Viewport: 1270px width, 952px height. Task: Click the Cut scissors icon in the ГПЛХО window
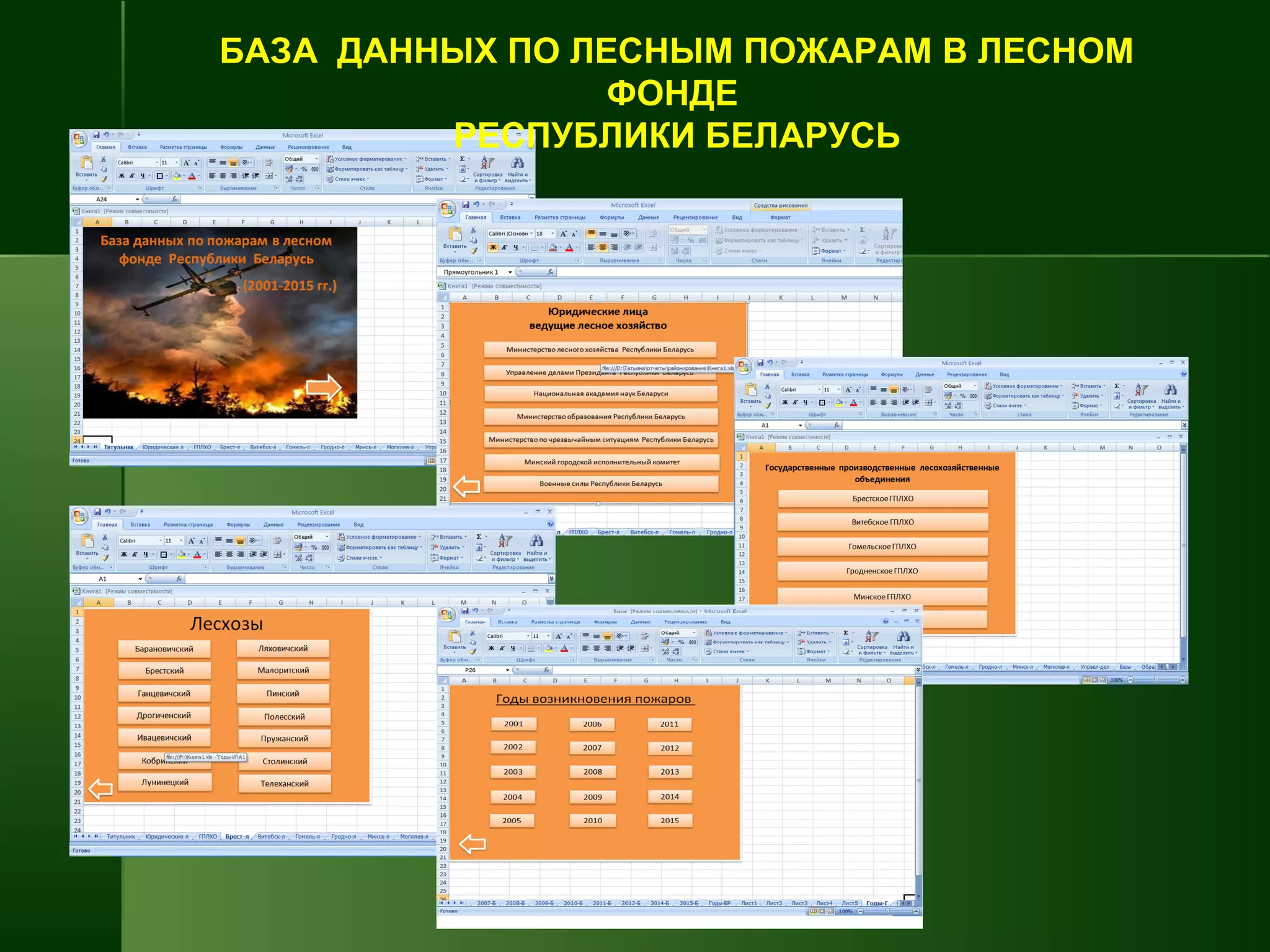click(767, 386)
